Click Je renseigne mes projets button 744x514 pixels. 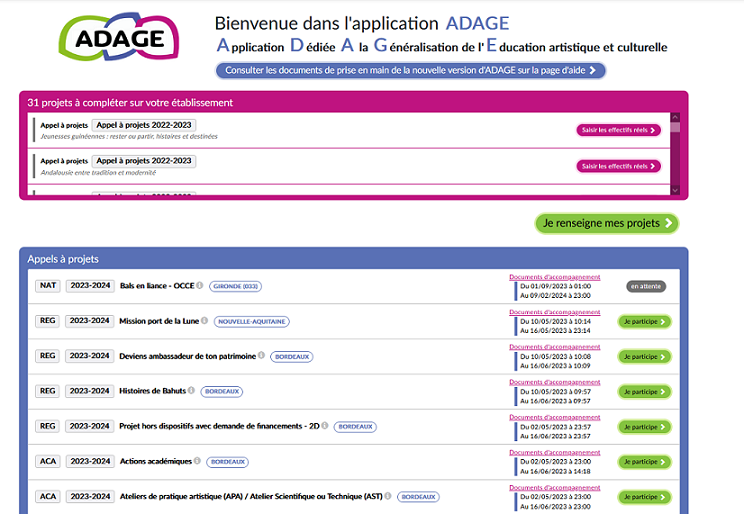(607, 223)
